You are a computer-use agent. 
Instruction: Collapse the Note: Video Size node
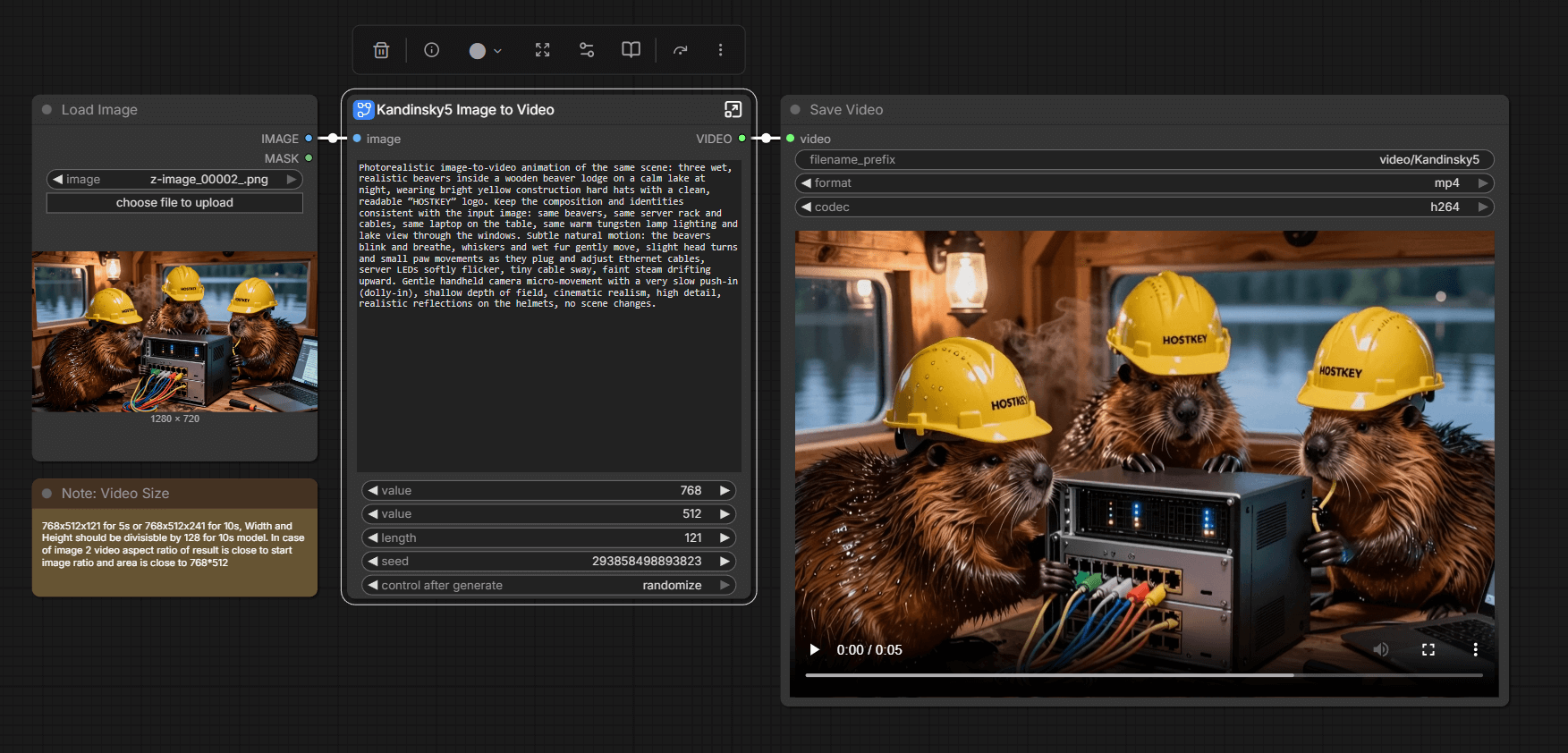tap(47, 494)
